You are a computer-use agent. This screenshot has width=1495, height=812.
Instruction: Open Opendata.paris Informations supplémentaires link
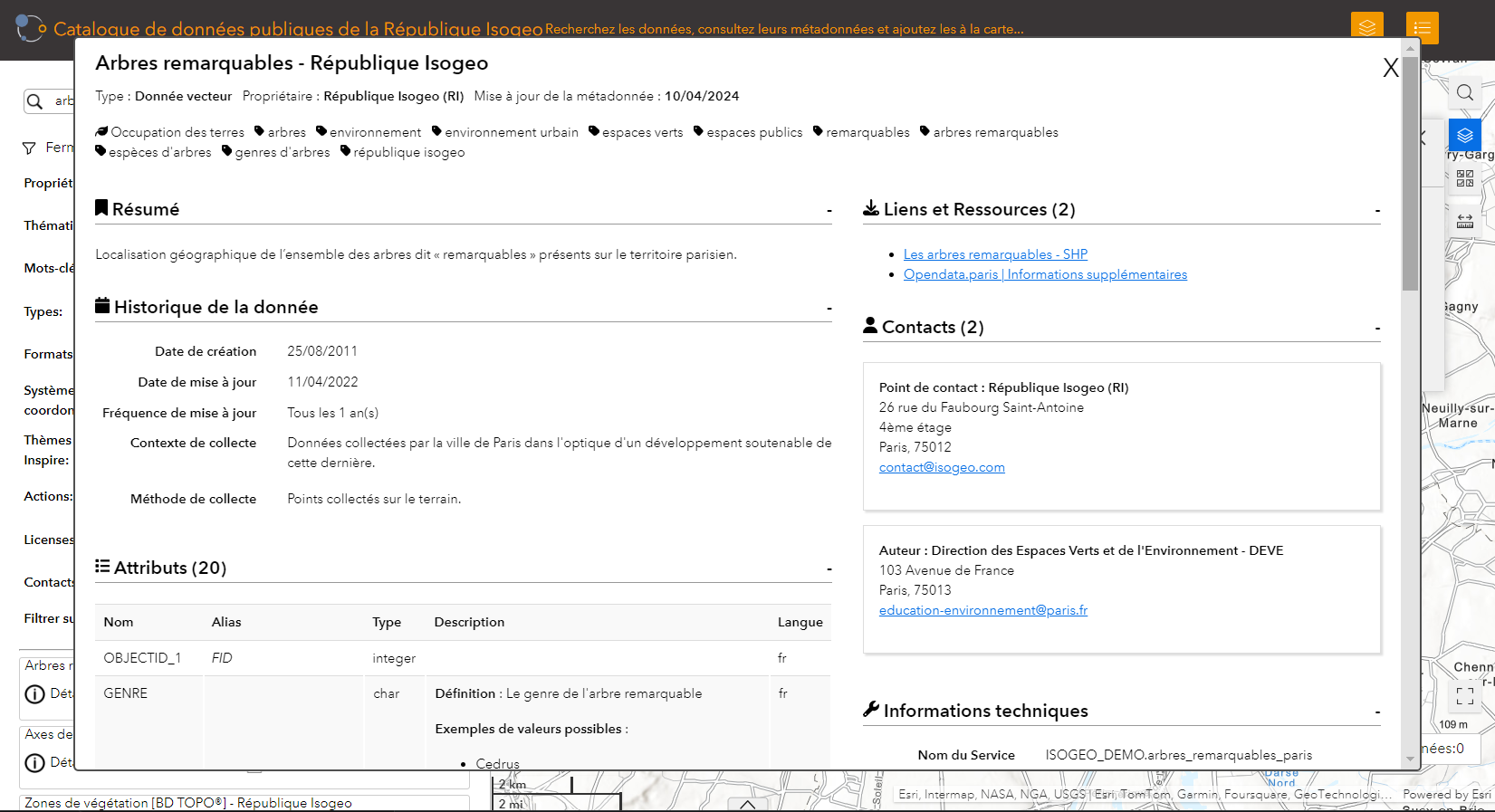1045,274
